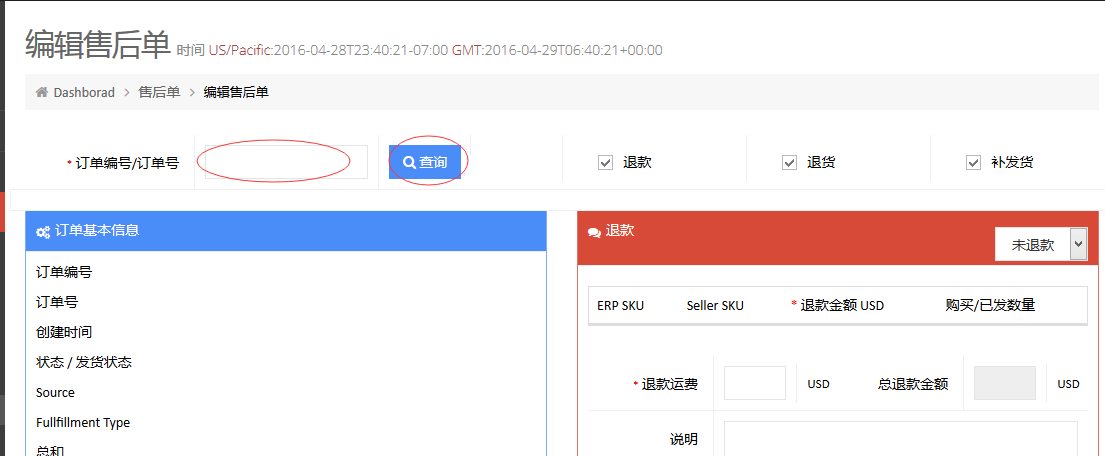
Task: Click the home icon before Dashborad
Action: pos(42,92)
